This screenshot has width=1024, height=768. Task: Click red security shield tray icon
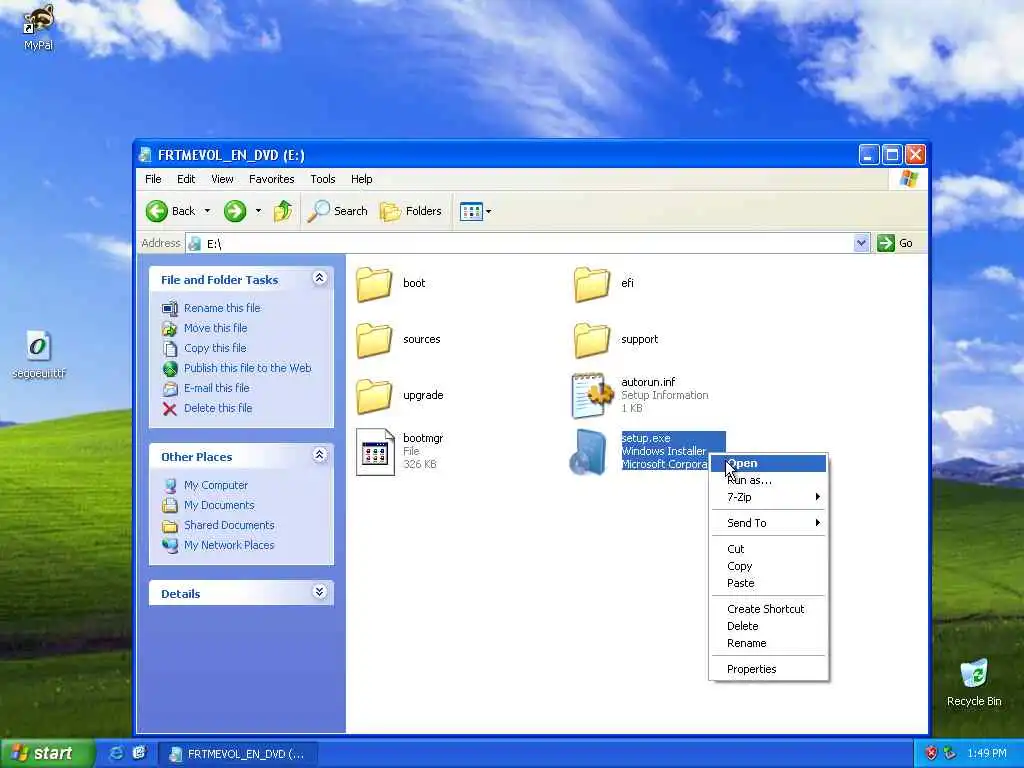[x=931, y=753]
